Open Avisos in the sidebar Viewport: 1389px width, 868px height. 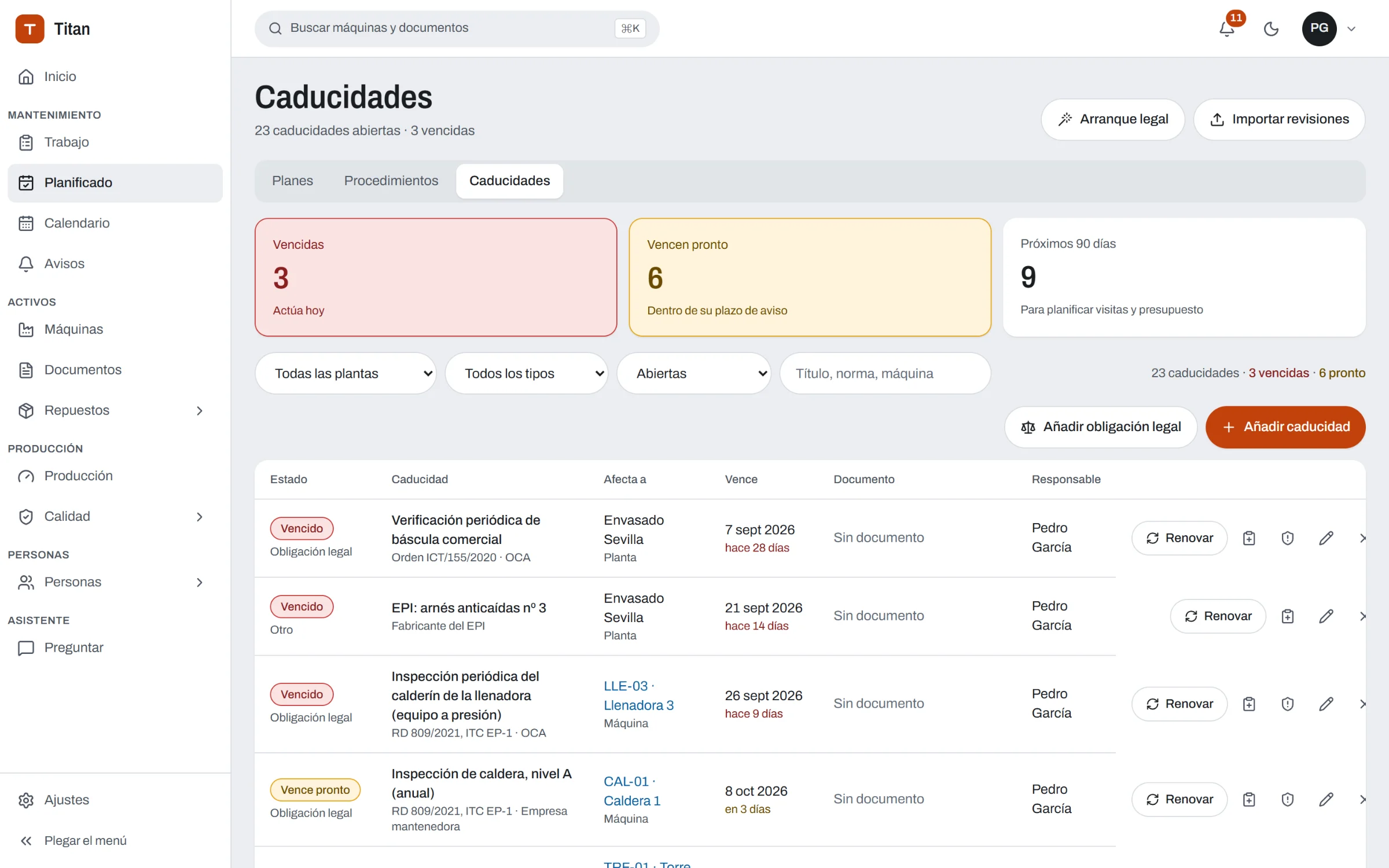115,264
